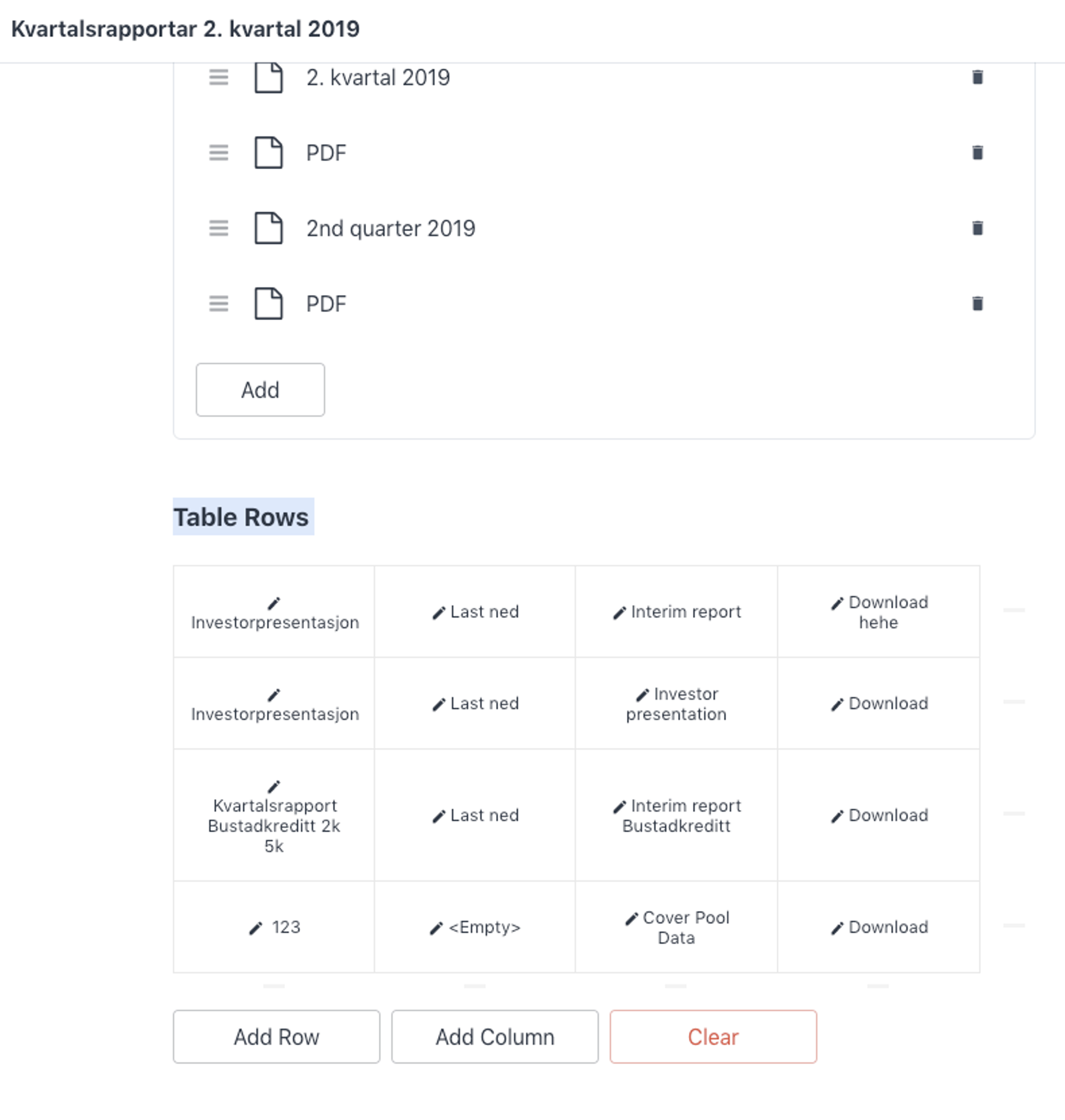Edit the "Investorpresentasjon" cell in the first row
This screenshot has width=1065, height=1120.
click(x=275, y=613)
